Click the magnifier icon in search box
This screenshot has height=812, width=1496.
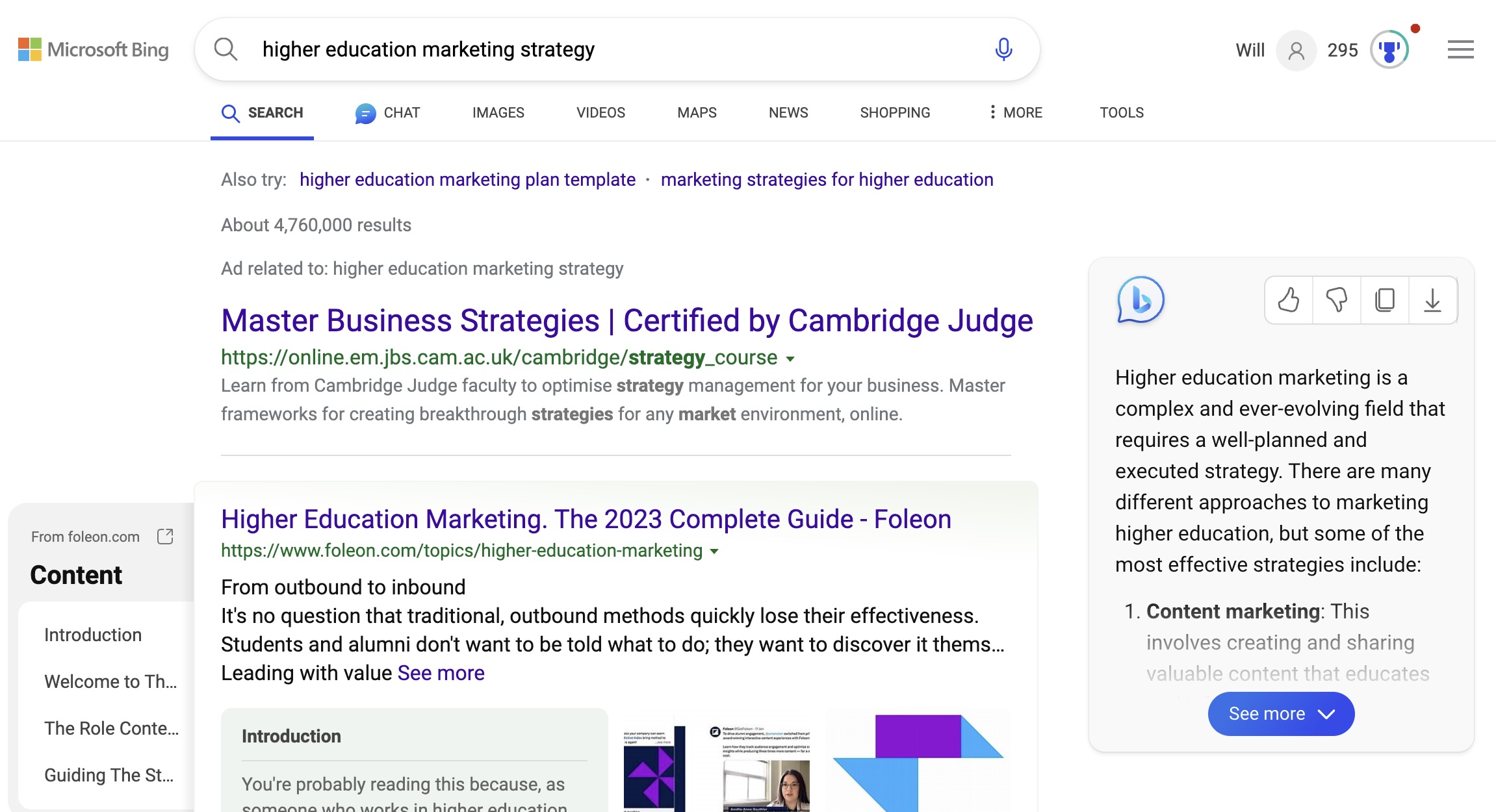[226, 49]
